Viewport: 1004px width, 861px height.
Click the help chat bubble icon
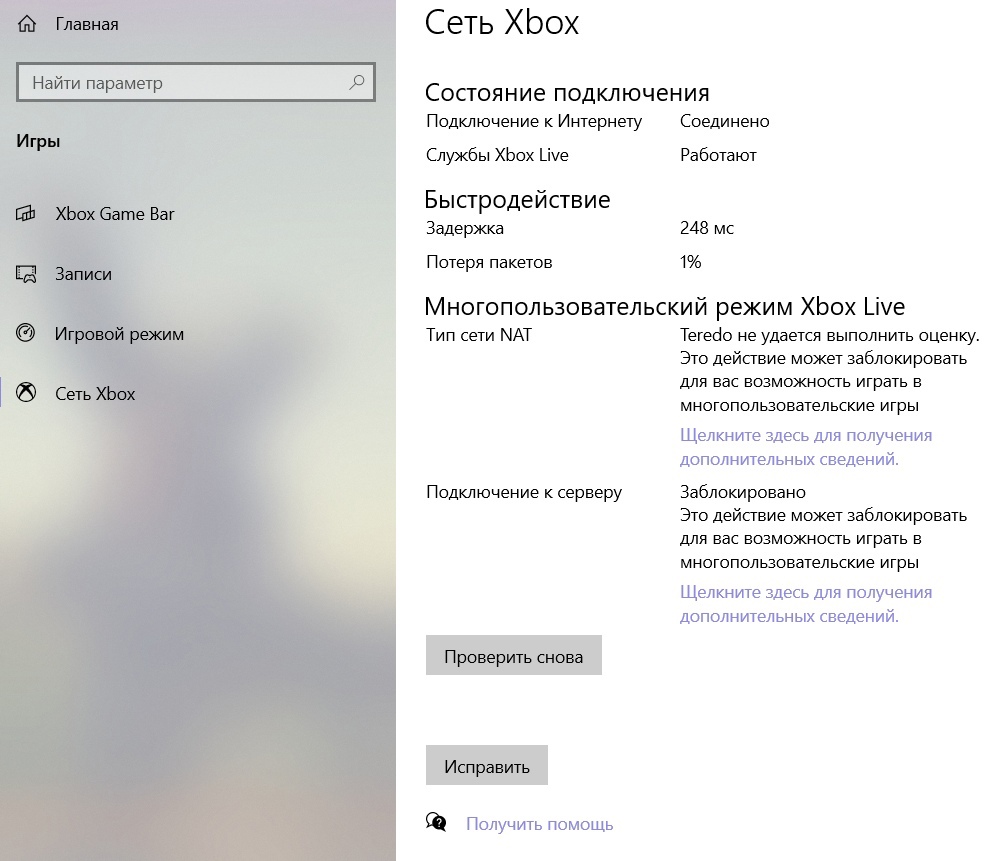pyautogui.click(x=436, y=823)
